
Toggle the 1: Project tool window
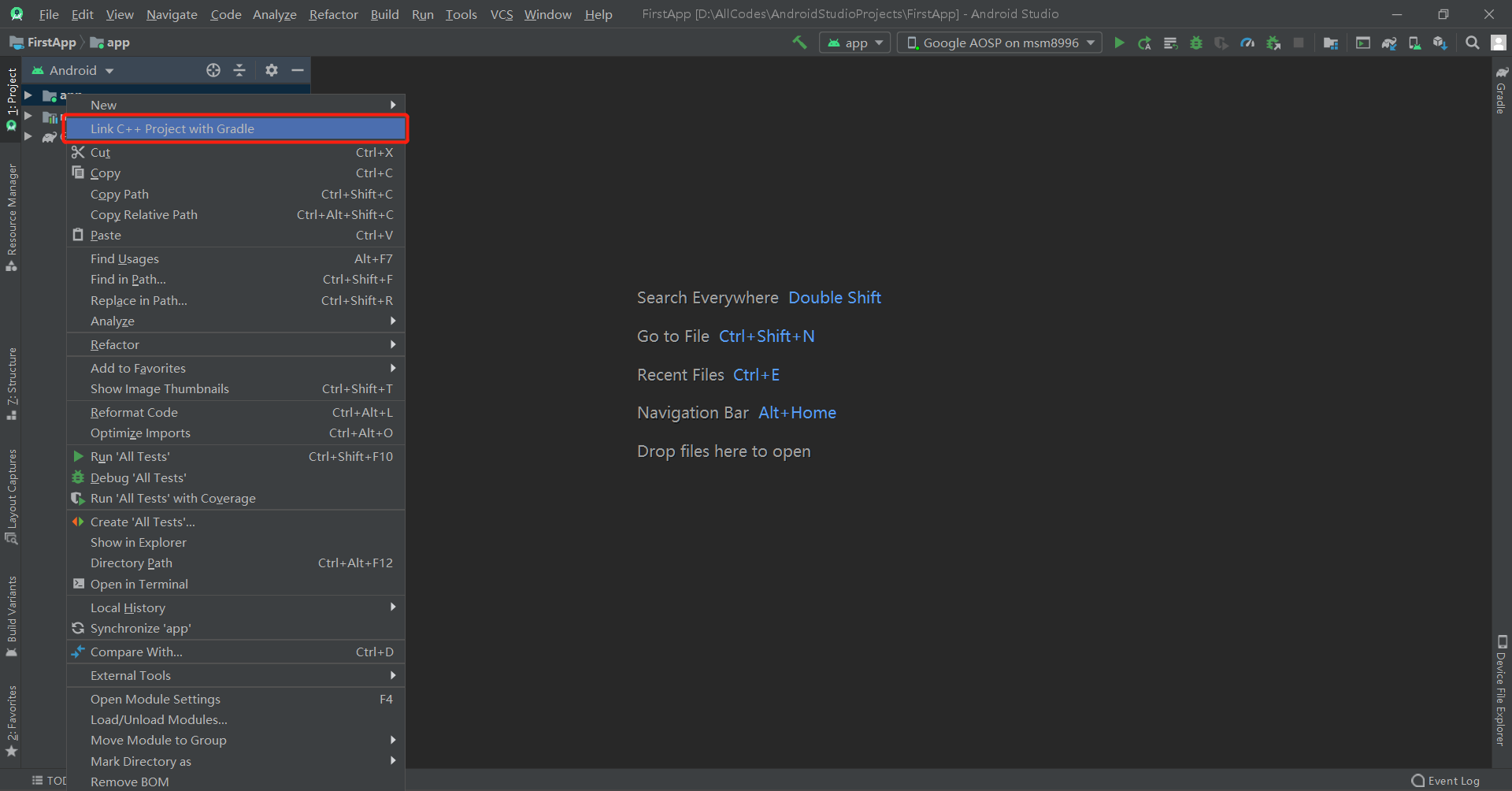pyautogui.click(x=11, y=99)
